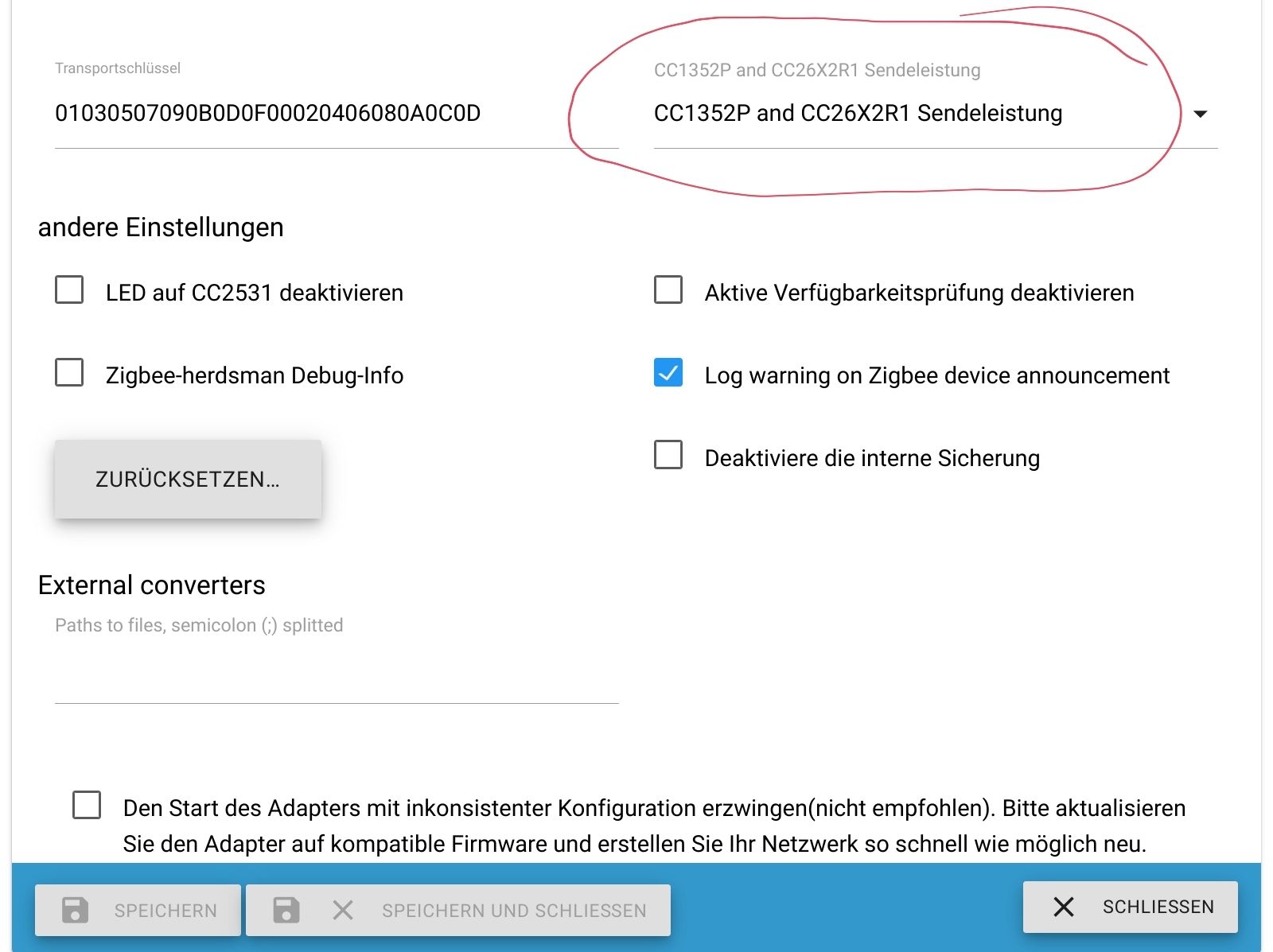Screen dimensions: 1273x952
Task: Click the X icon on the Schliessen button
Action: pyautogui.click(x=1064, y=907)
